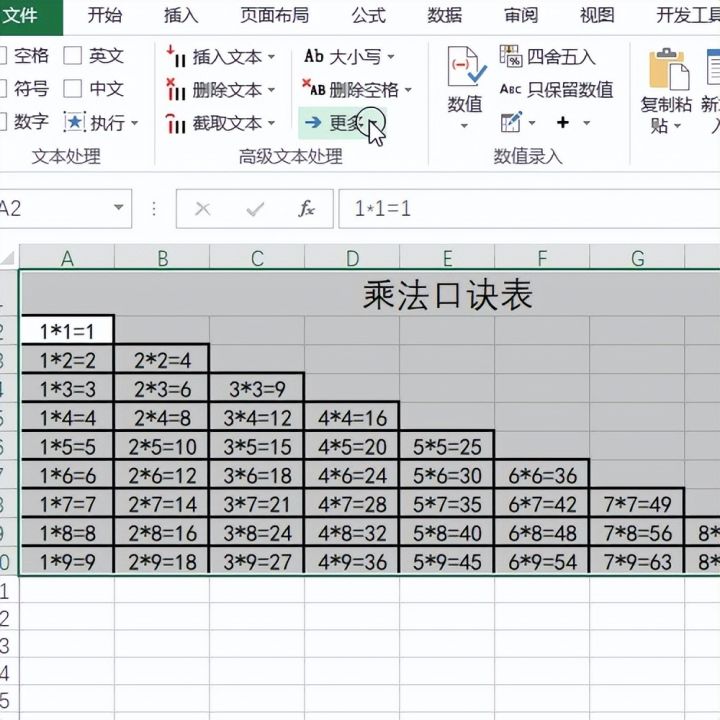Click the cancel X formula button

point(202,209)
